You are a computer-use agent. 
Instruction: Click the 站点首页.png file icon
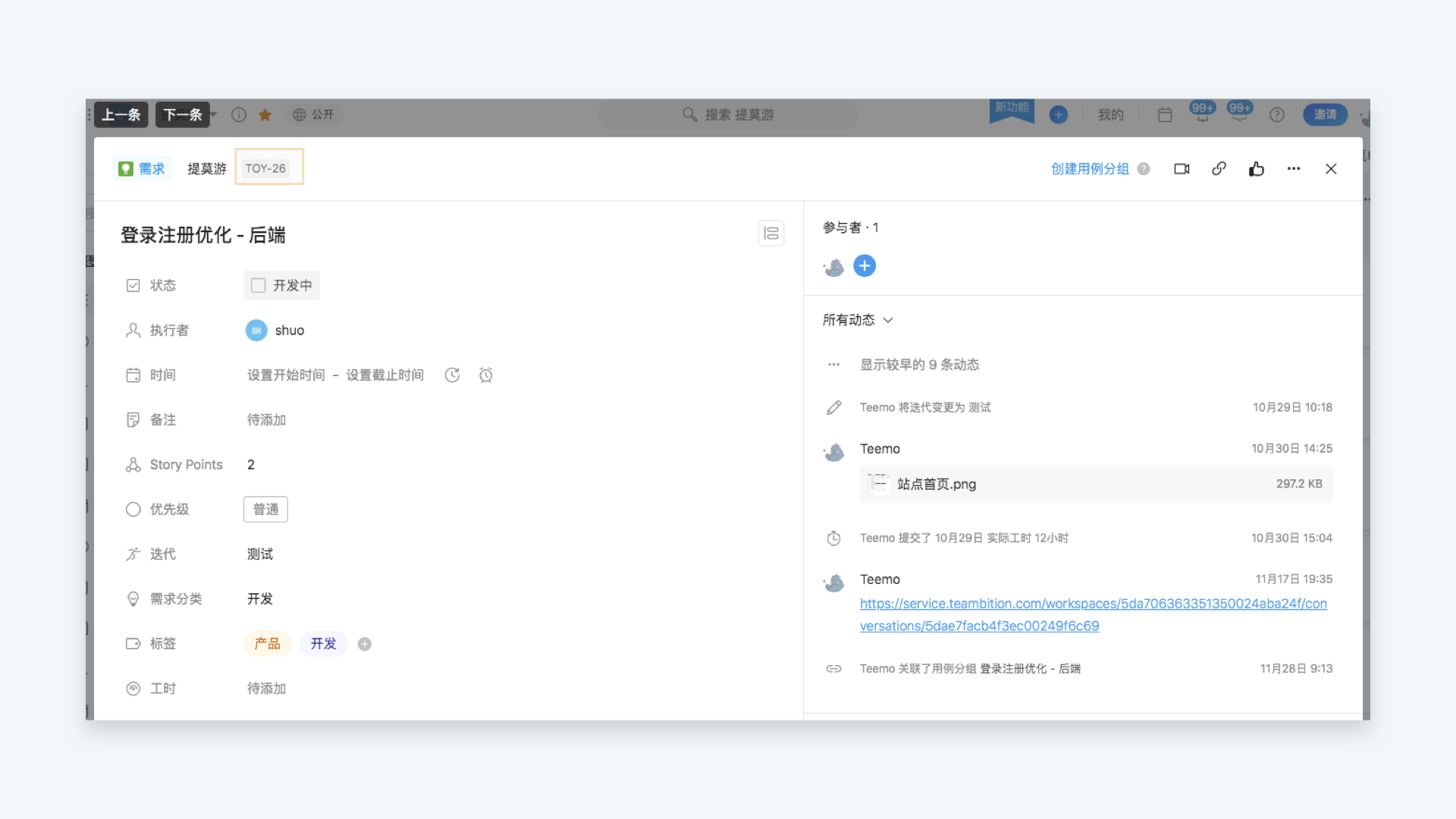tap(877, 484)
